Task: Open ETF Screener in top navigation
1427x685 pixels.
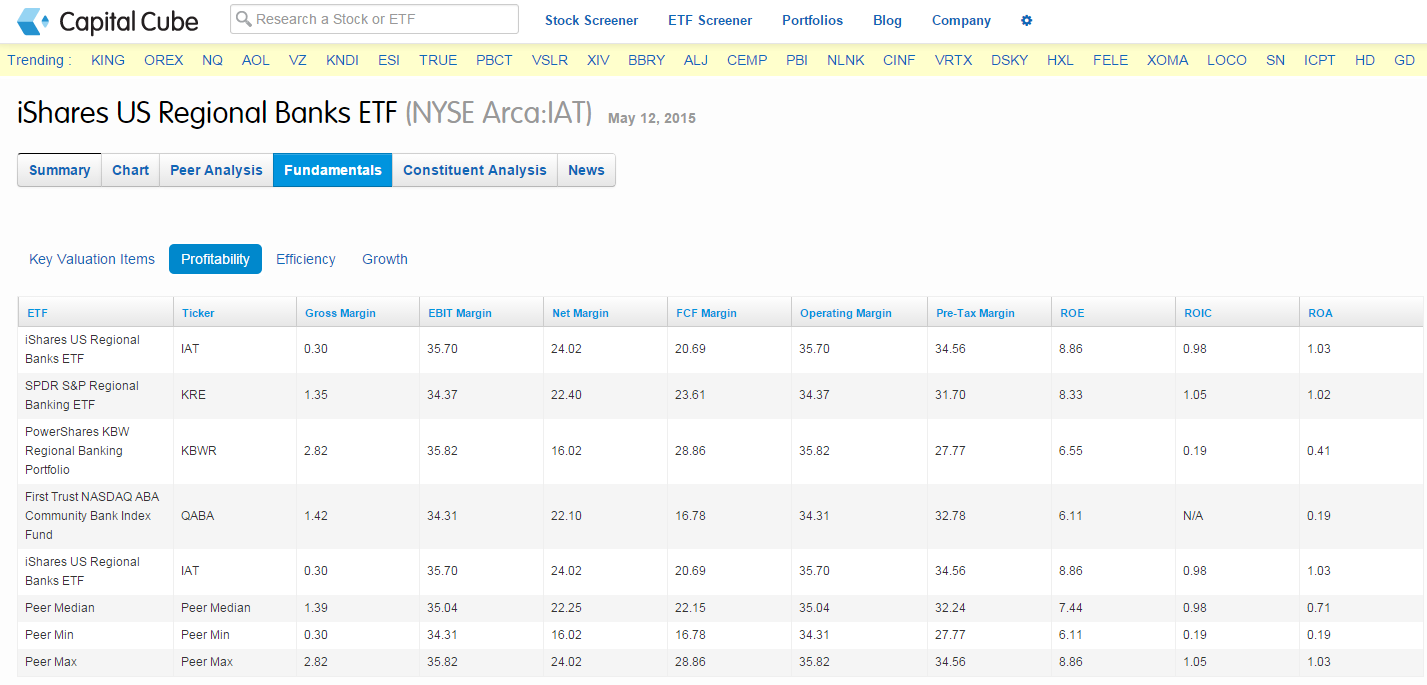Action: [x=710, y=20]
